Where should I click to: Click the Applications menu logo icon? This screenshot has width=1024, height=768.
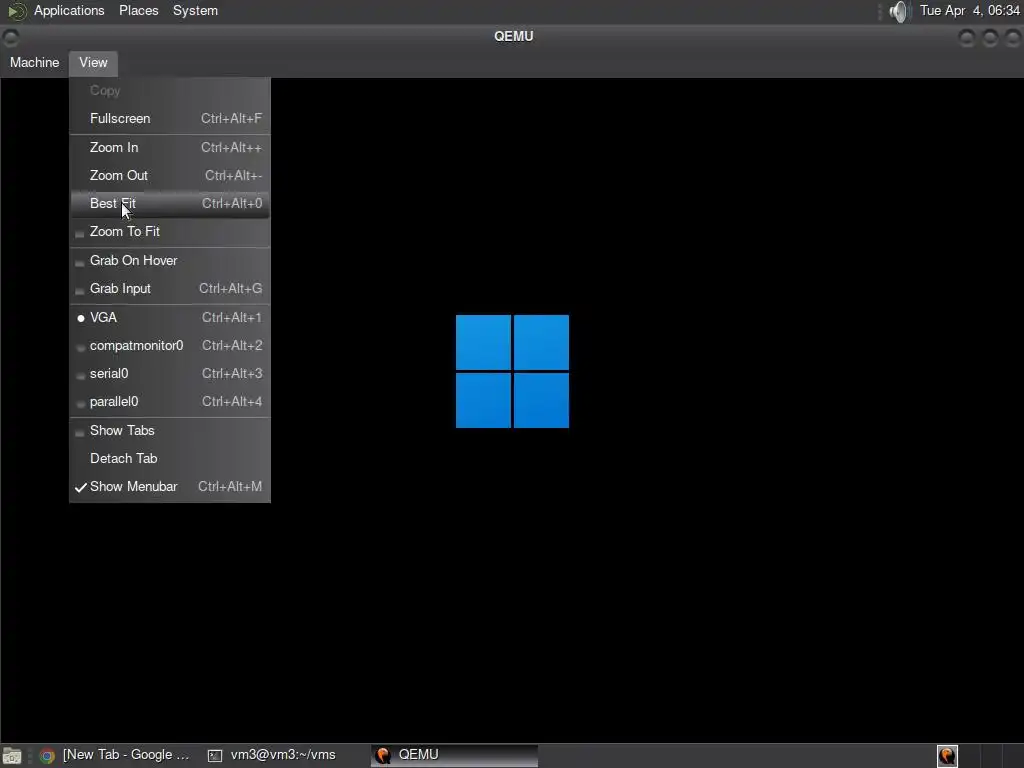[x=16, y=11]
